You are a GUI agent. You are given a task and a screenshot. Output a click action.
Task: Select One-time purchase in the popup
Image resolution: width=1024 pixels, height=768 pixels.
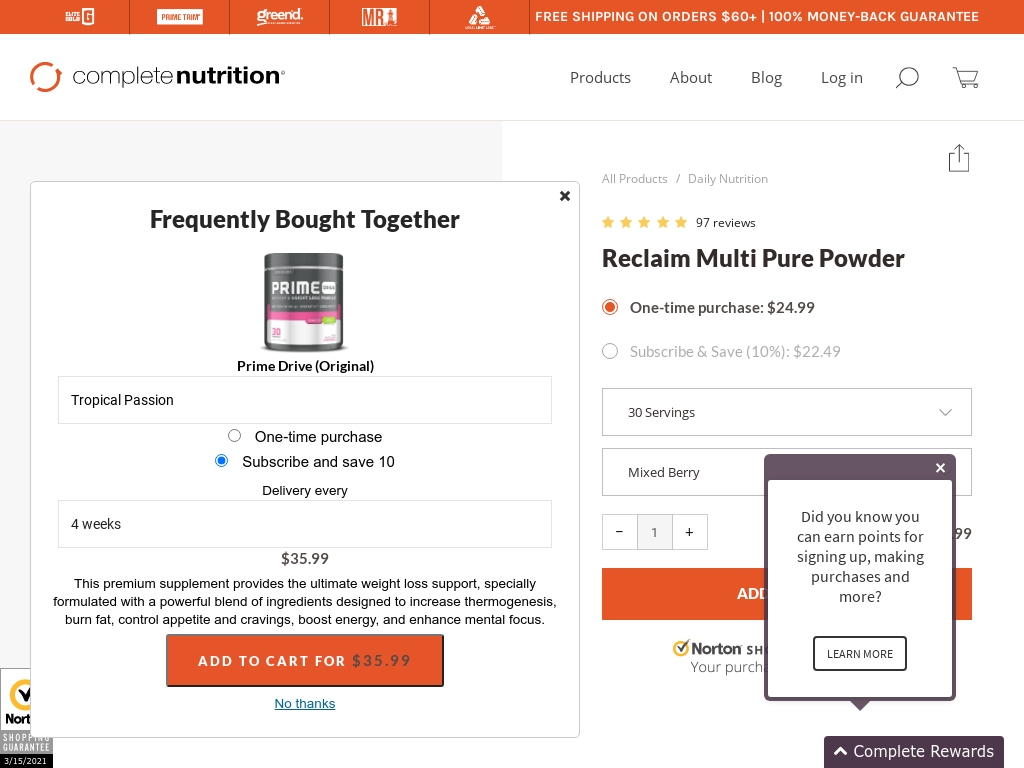[234, 435]
